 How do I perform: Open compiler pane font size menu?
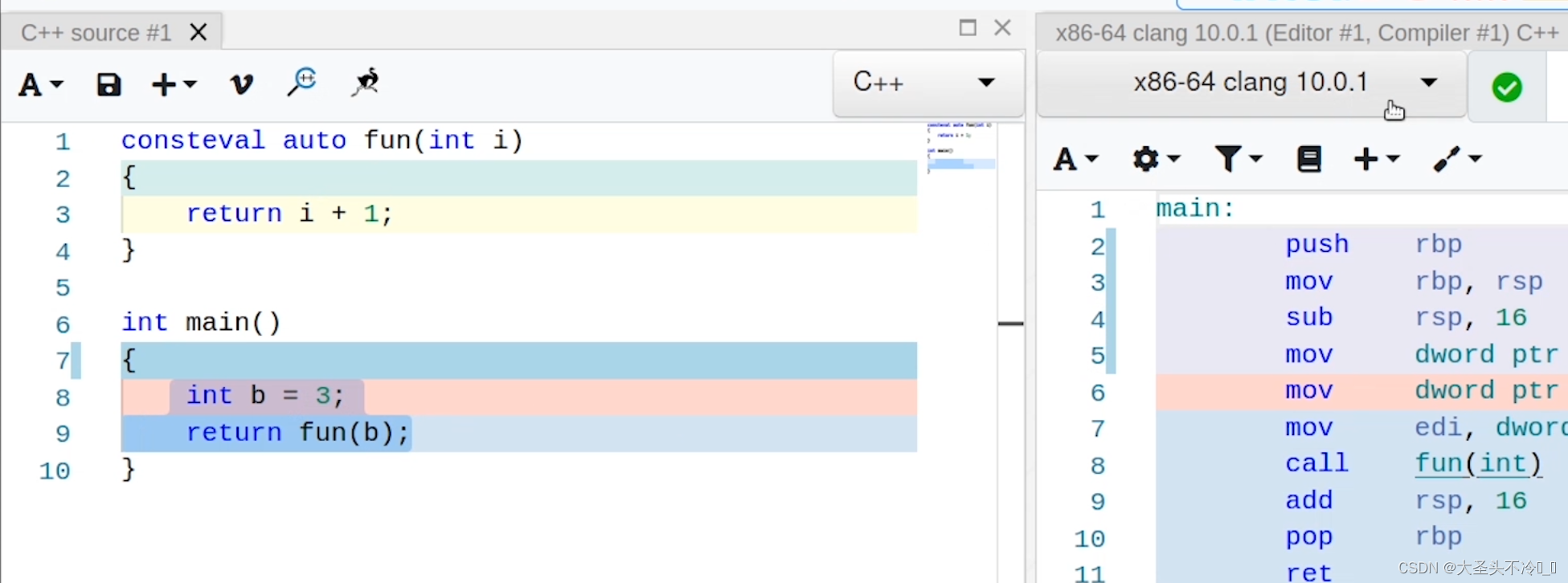1076,159
